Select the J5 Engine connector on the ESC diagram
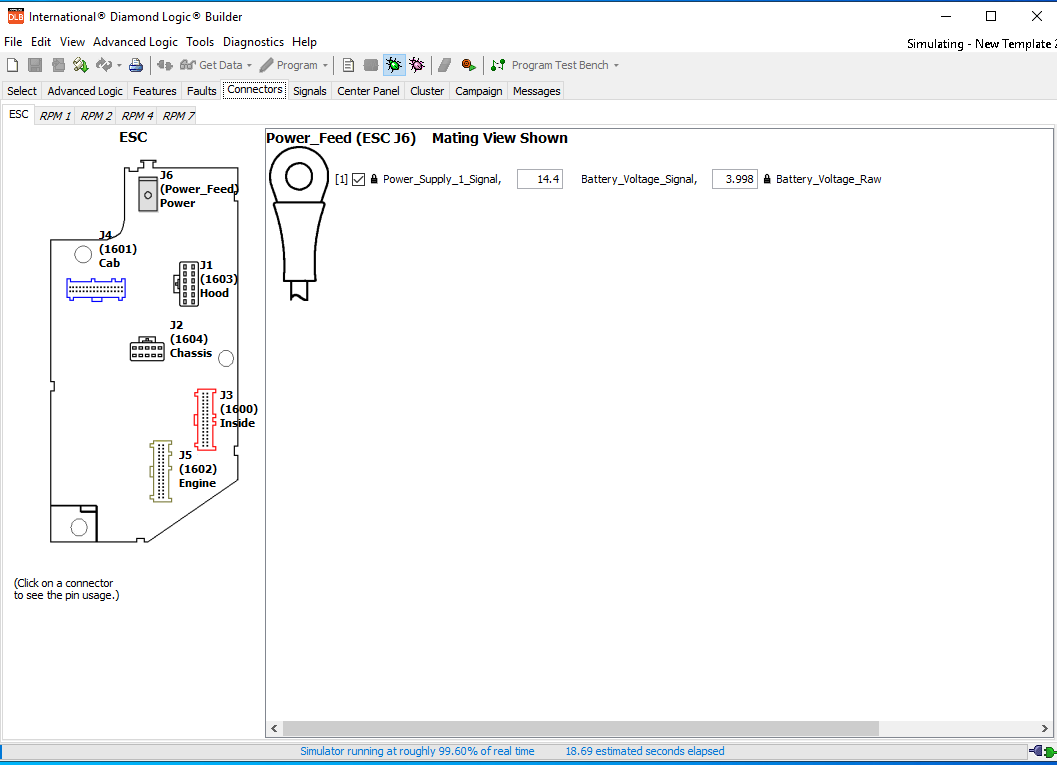1057x765 pixels. tap(160, 470)
